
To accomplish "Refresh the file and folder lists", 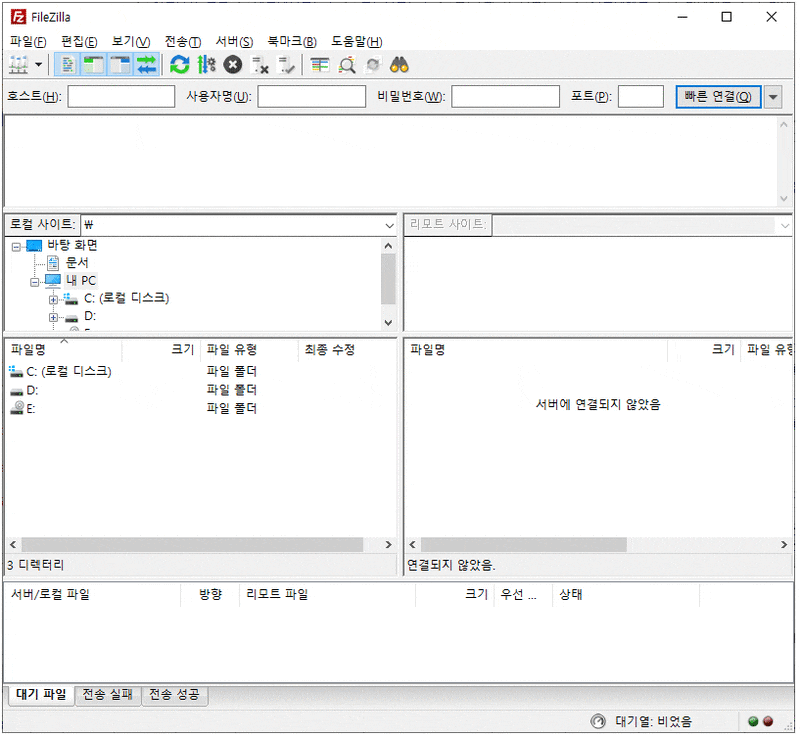I will 180,65.
